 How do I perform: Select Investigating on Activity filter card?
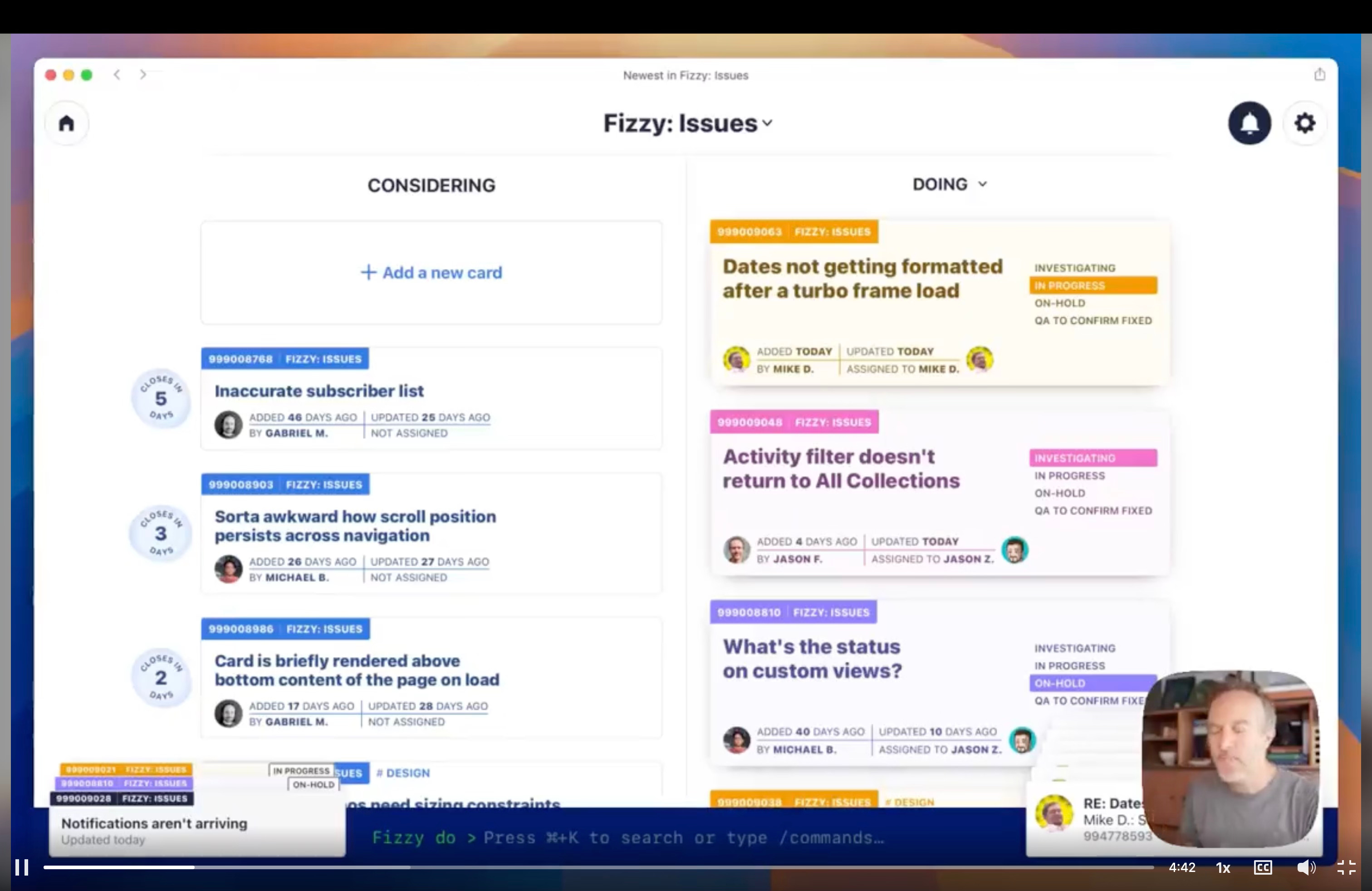pyautogui.click(x=1093, y=458)
